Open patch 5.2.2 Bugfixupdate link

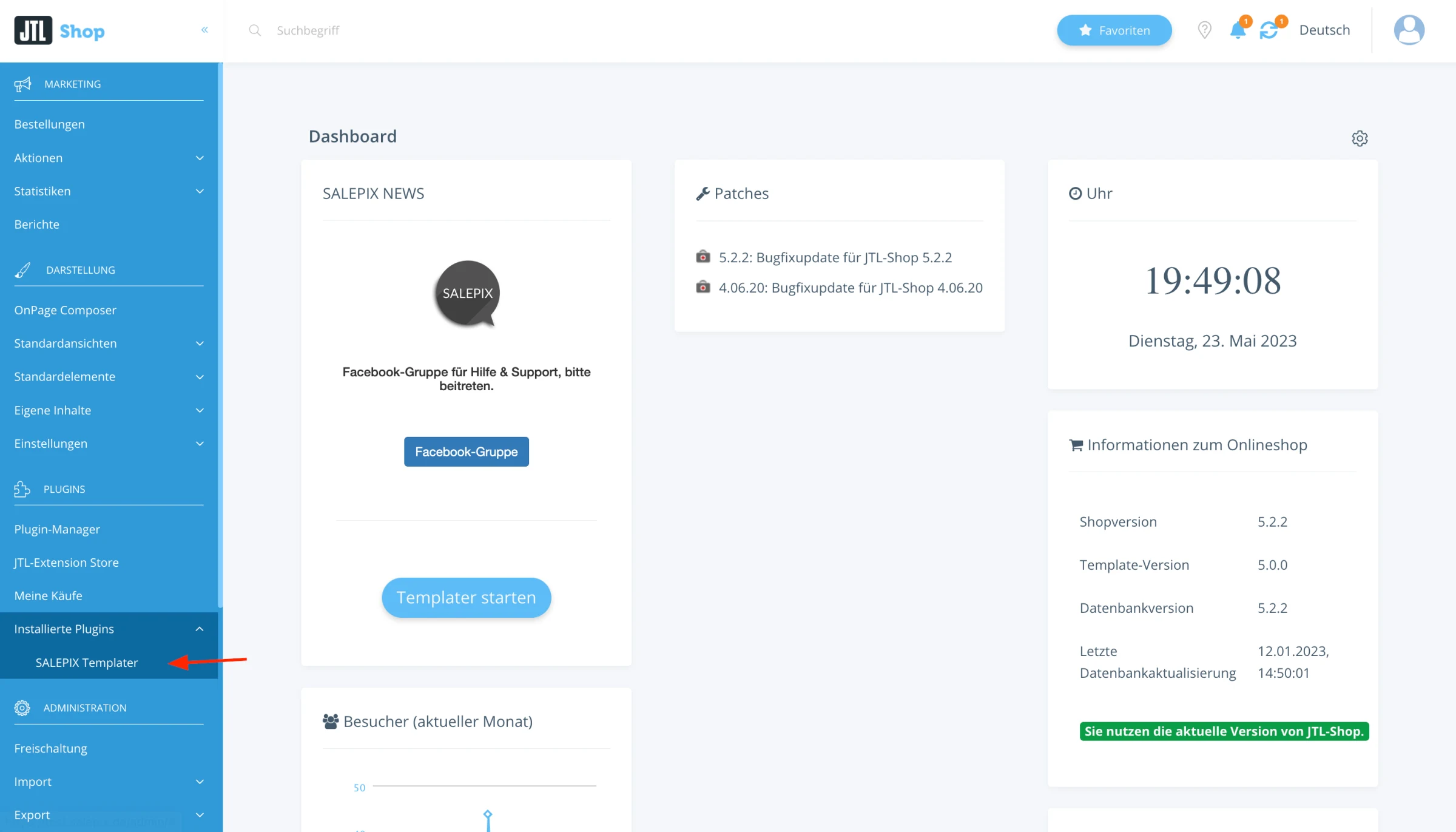835,257
